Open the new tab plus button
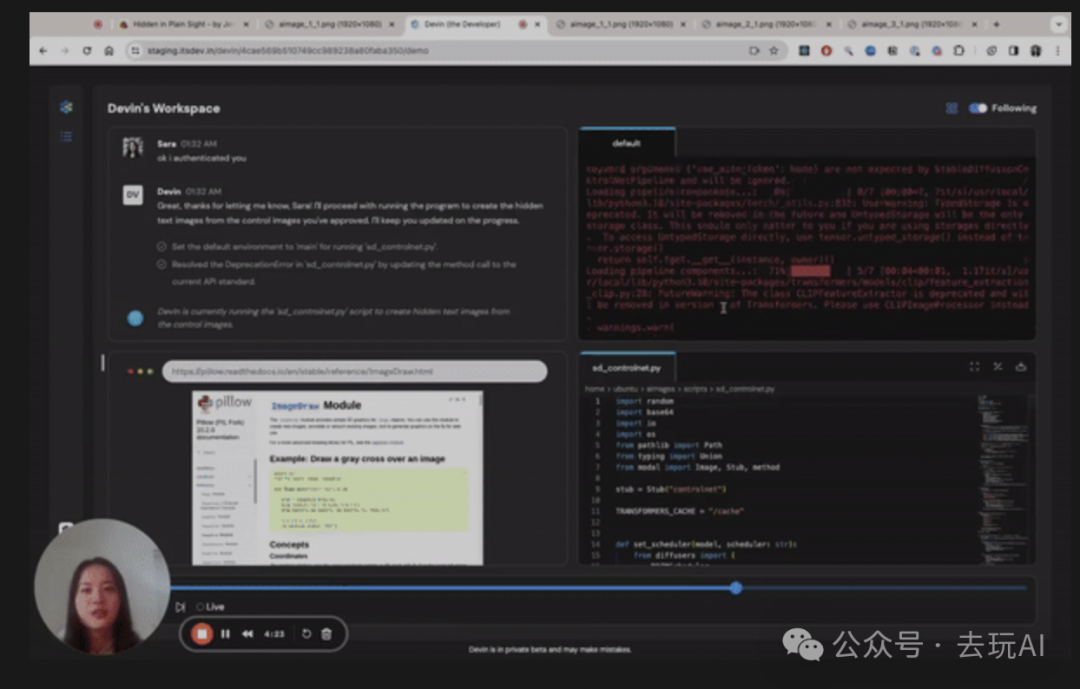This screenshot has height=689, width=1080. [996, 24]
